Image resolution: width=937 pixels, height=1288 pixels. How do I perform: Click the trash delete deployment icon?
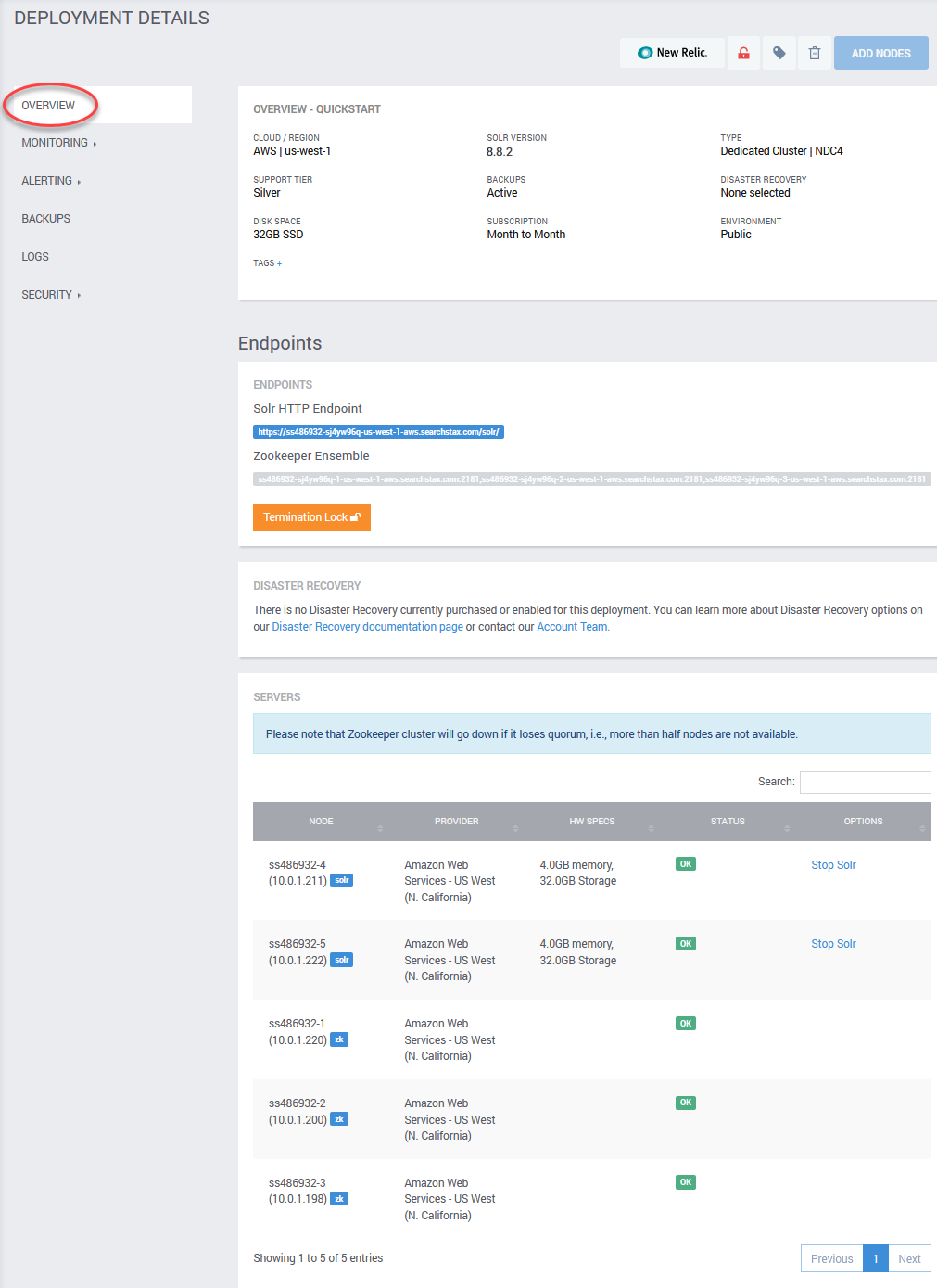[x=814, y=53]
